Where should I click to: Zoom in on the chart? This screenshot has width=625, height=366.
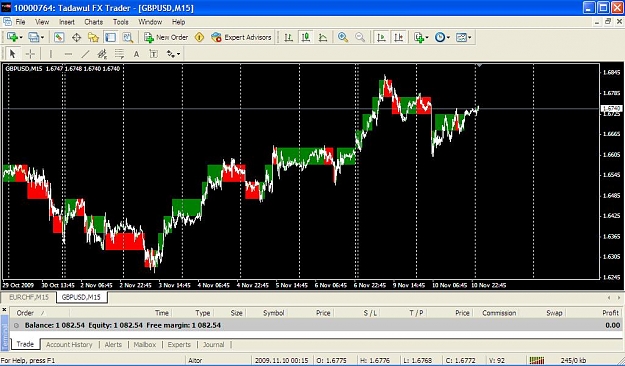pyautogui.click(x=343, y=37)
